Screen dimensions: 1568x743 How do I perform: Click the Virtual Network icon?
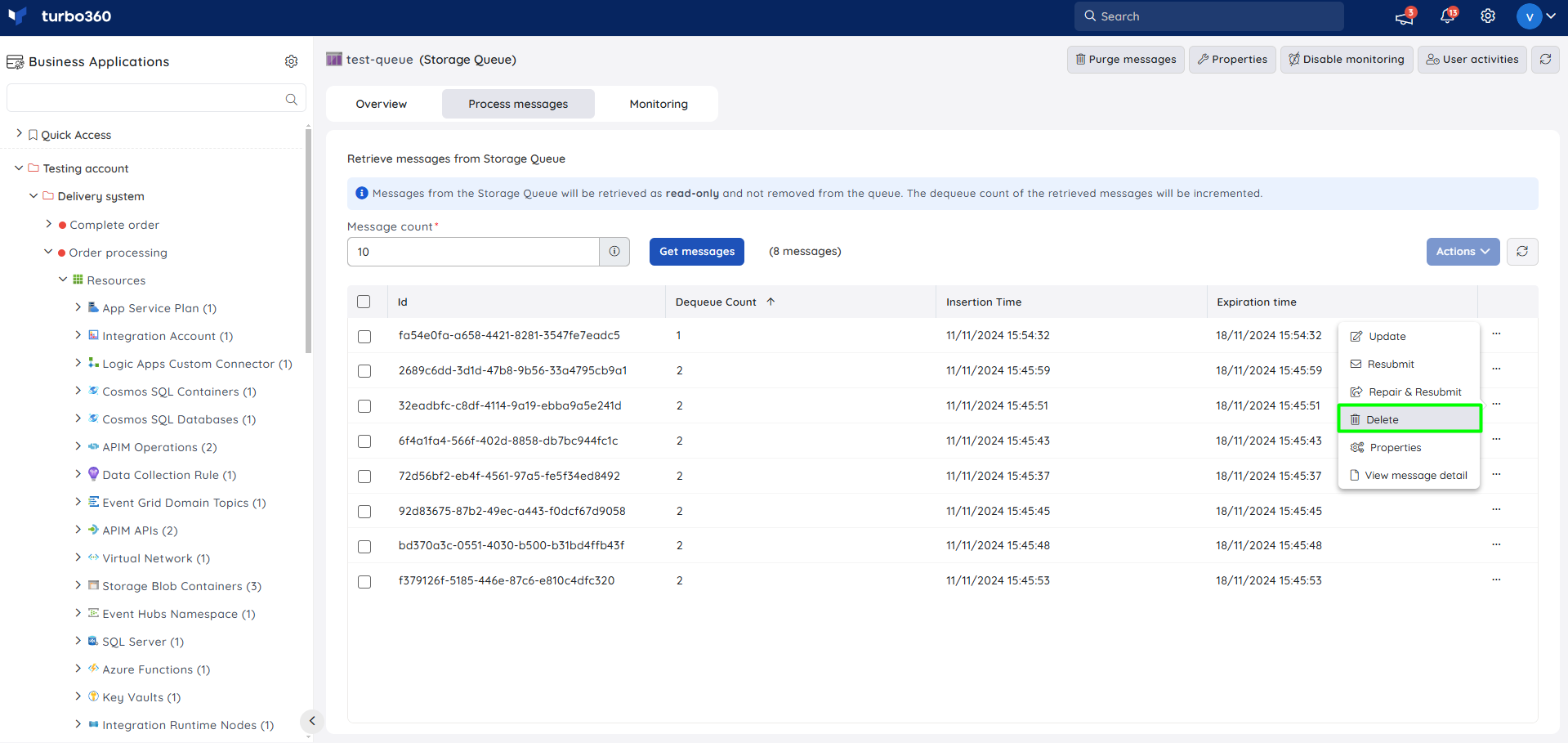(x=93, y=557)
